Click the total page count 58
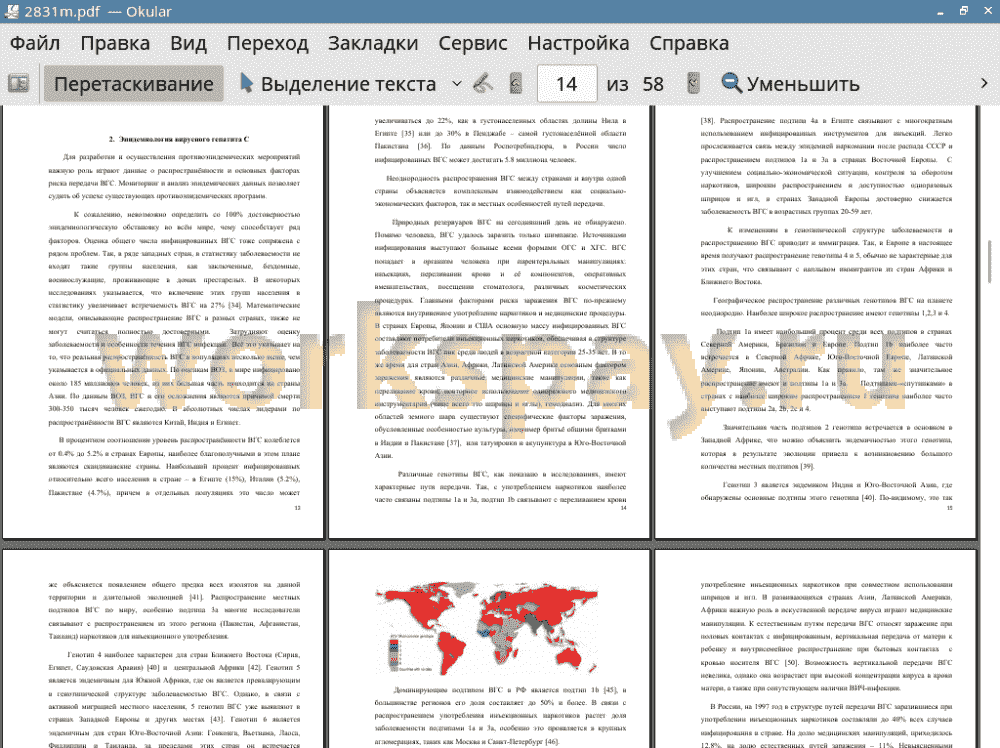 coord(653,84)
